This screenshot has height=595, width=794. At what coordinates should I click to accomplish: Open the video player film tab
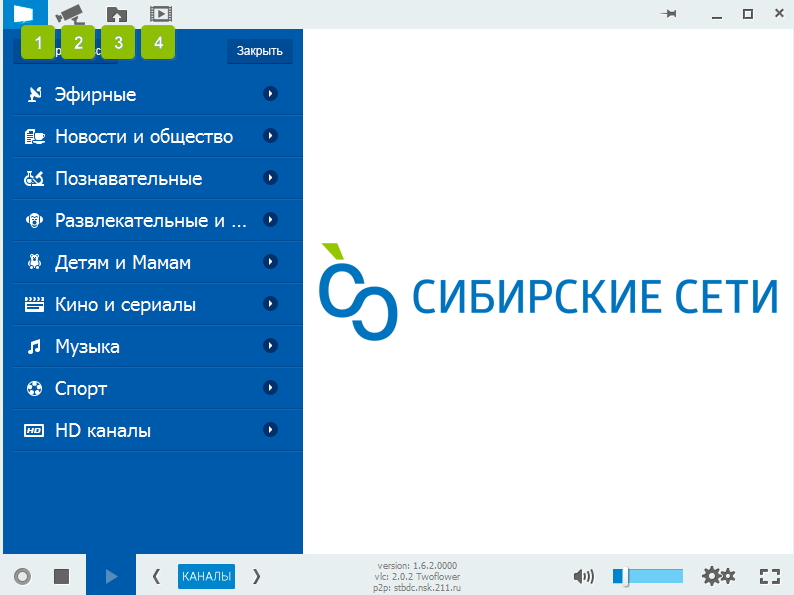(161, 14)
